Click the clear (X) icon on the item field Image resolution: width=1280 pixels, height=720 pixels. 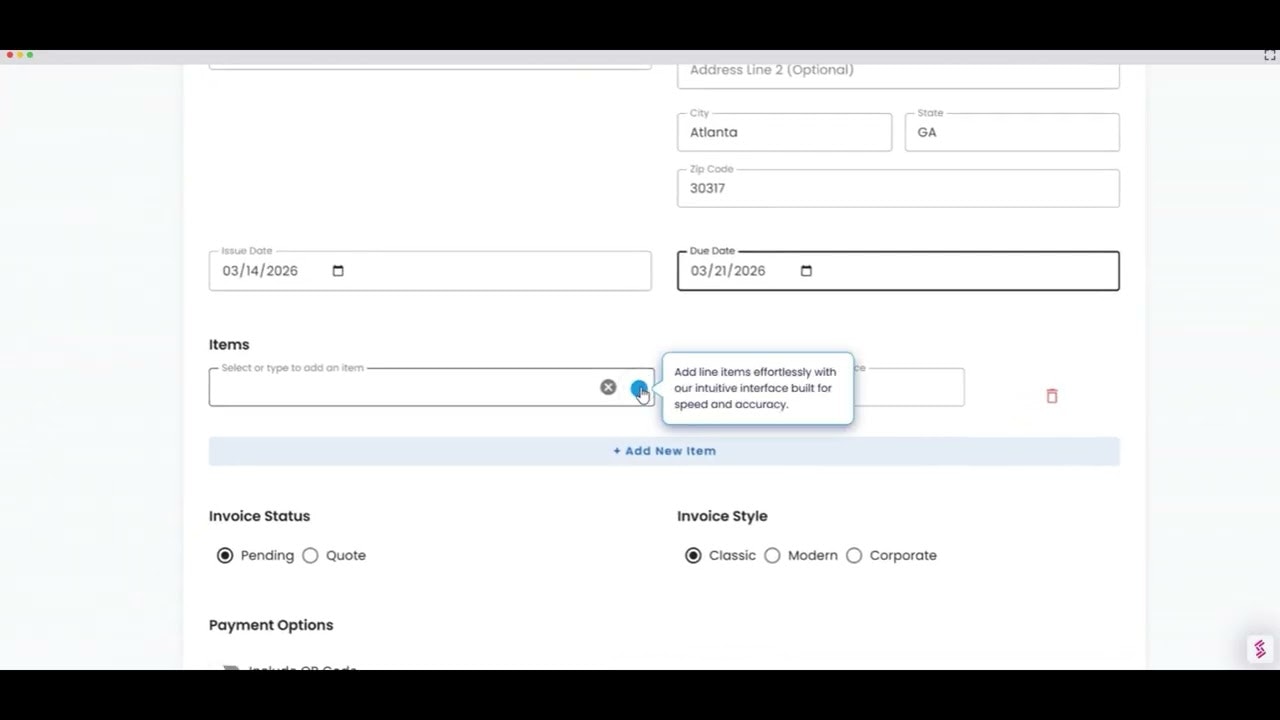coord(608,387)
